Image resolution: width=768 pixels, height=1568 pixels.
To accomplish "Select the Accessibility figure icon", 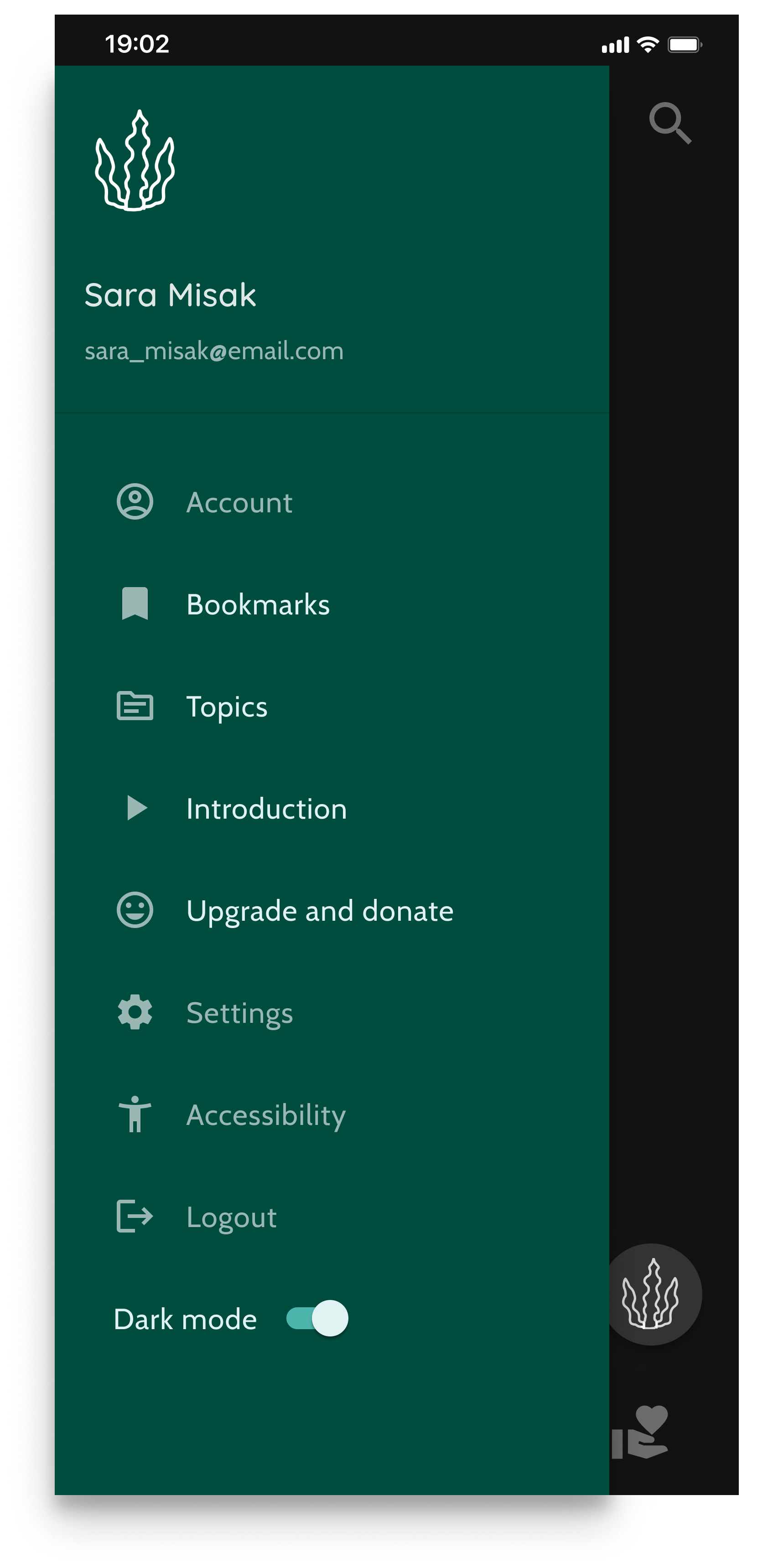I will click(x=134, y=1114).
